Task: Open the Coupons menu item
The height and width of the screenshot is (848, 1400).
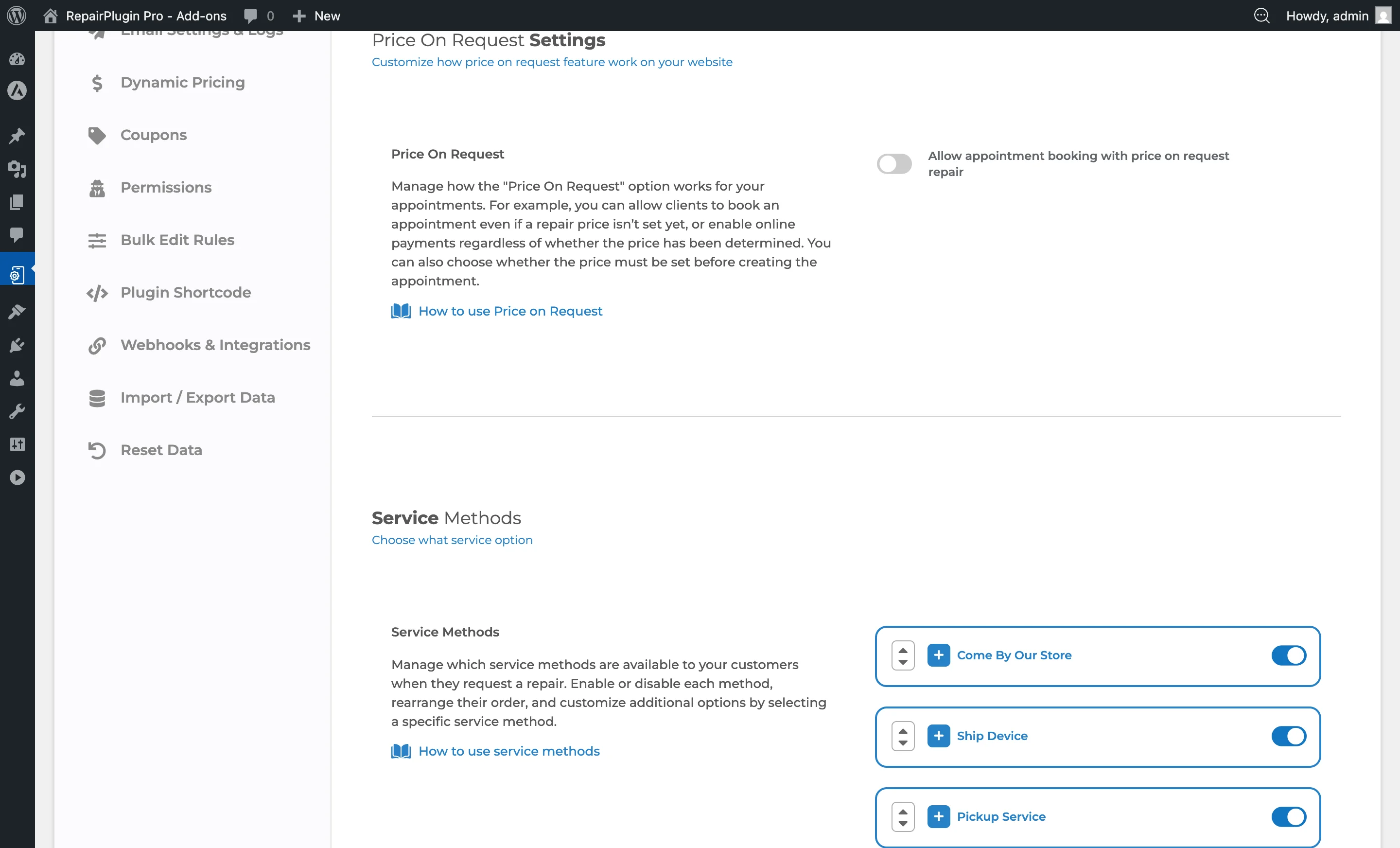Action: click(154, 135)
